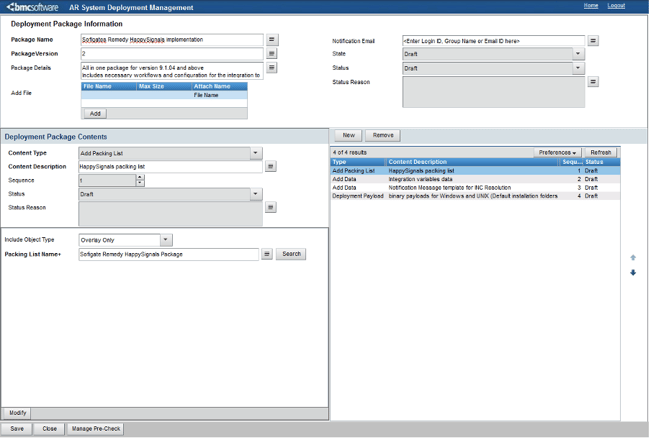Click New content button
Screen dimensions: 651x440
[348, 135]
